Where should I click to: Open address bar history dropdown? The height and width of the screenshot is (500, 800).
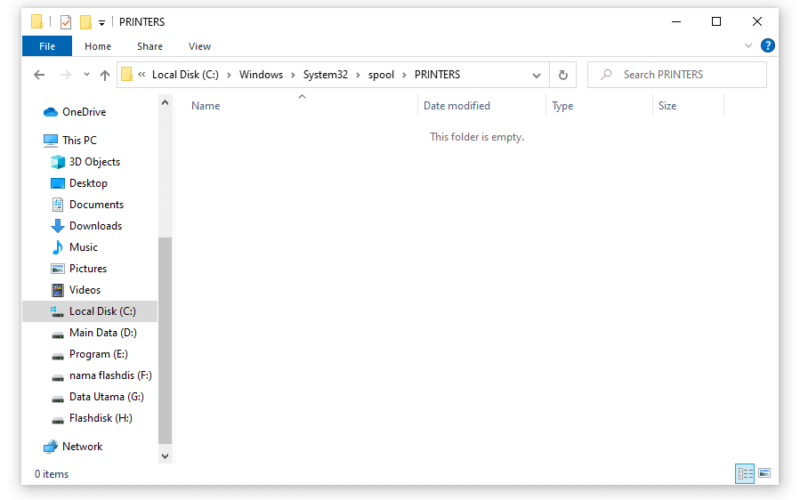[x=536, y=75]
